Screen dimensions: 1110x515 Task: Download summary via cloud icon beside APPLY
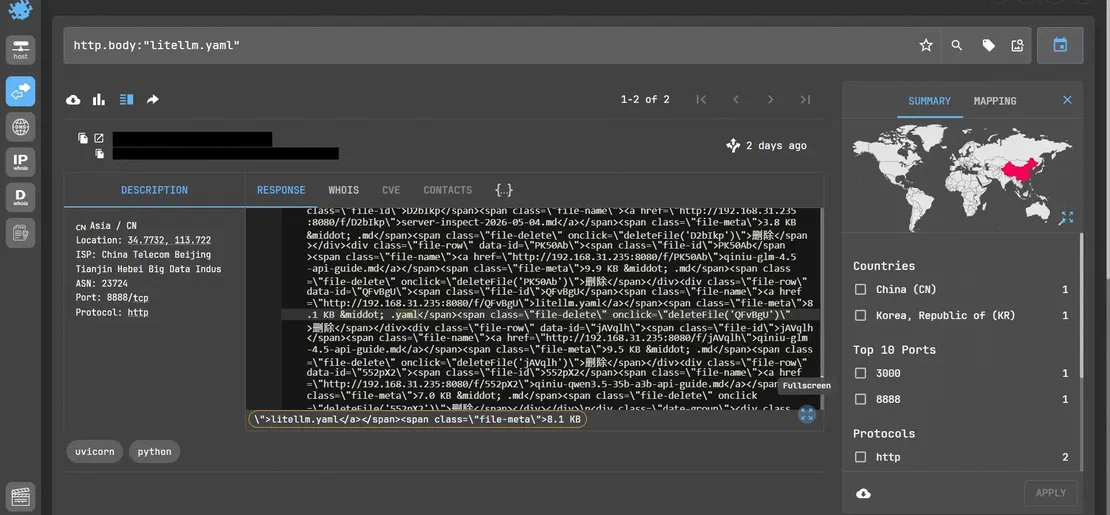(863, 493)
